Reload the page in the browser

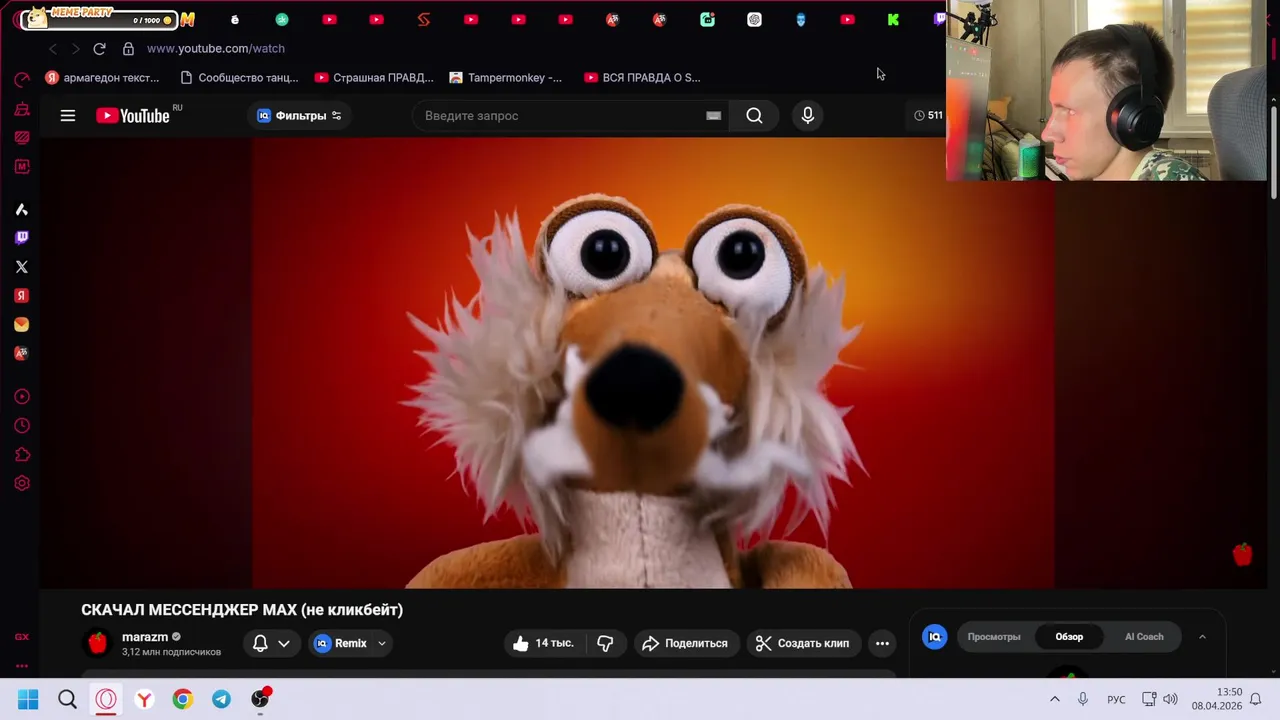pyautogui.click(x=99, y=48)
